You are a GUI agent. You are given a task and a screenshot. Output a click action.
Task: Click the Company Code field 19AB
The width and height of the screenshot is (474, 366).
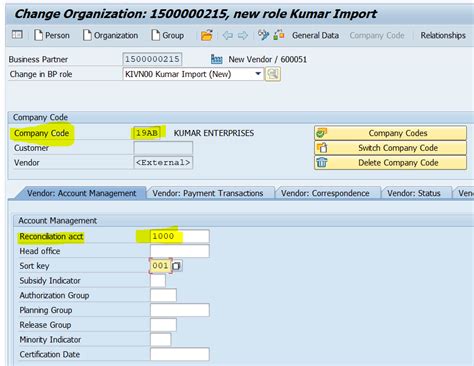[147, 133]
